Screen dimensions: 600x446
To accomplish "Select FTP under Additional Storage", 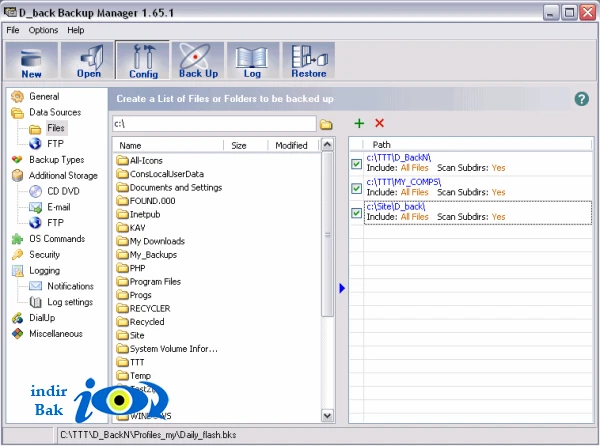I will (x=55, y=223).
